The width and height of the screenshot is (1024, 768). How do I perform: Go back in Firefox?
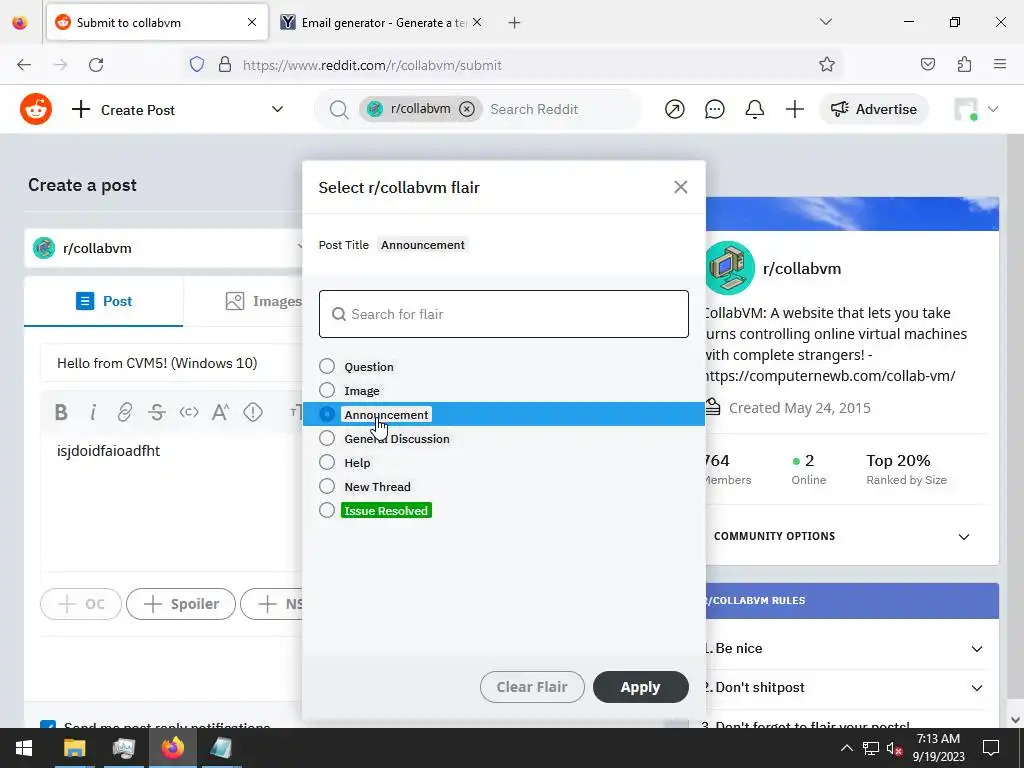(24, 65)
